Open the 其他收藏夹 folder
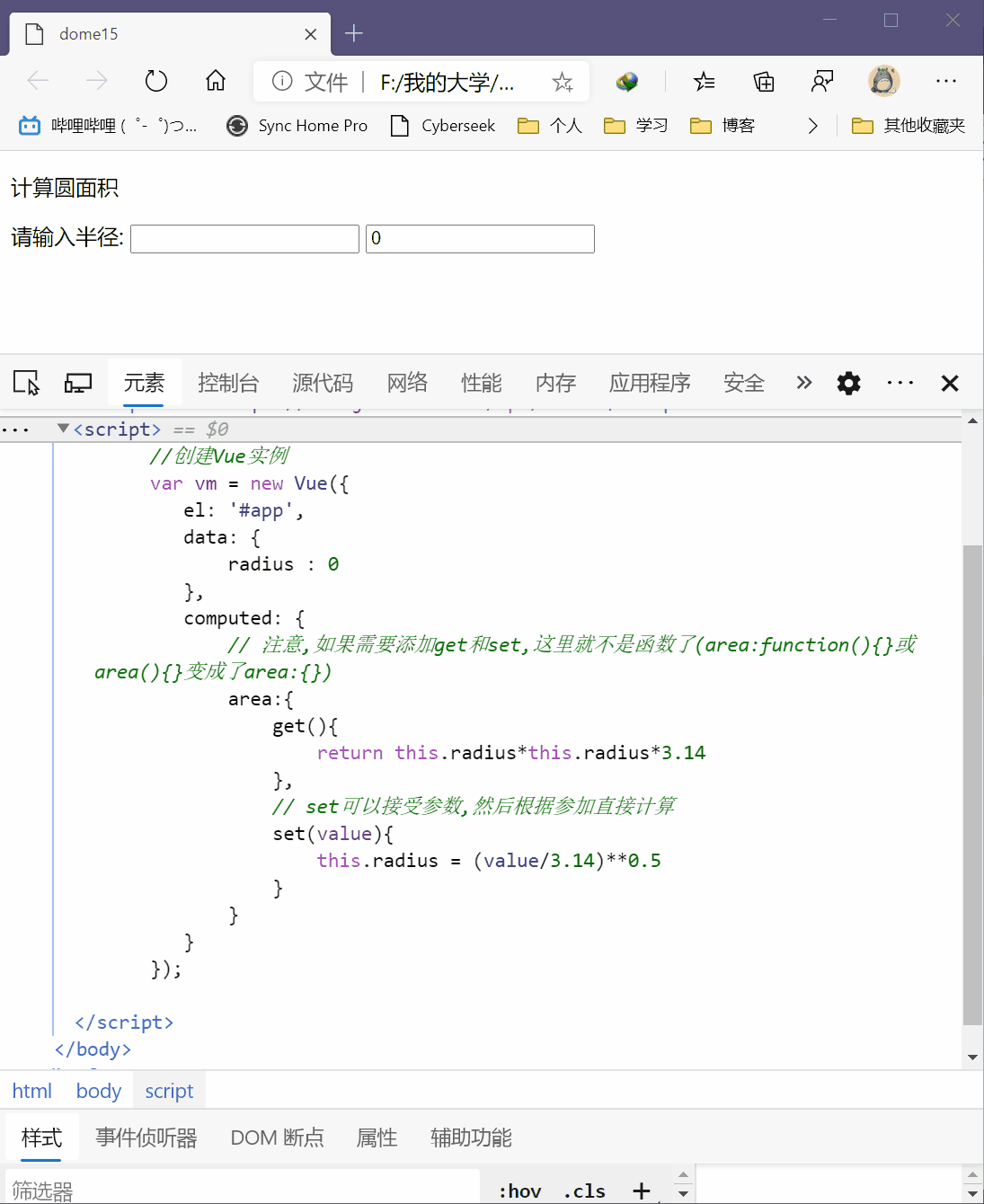 (x=909, y=126)
